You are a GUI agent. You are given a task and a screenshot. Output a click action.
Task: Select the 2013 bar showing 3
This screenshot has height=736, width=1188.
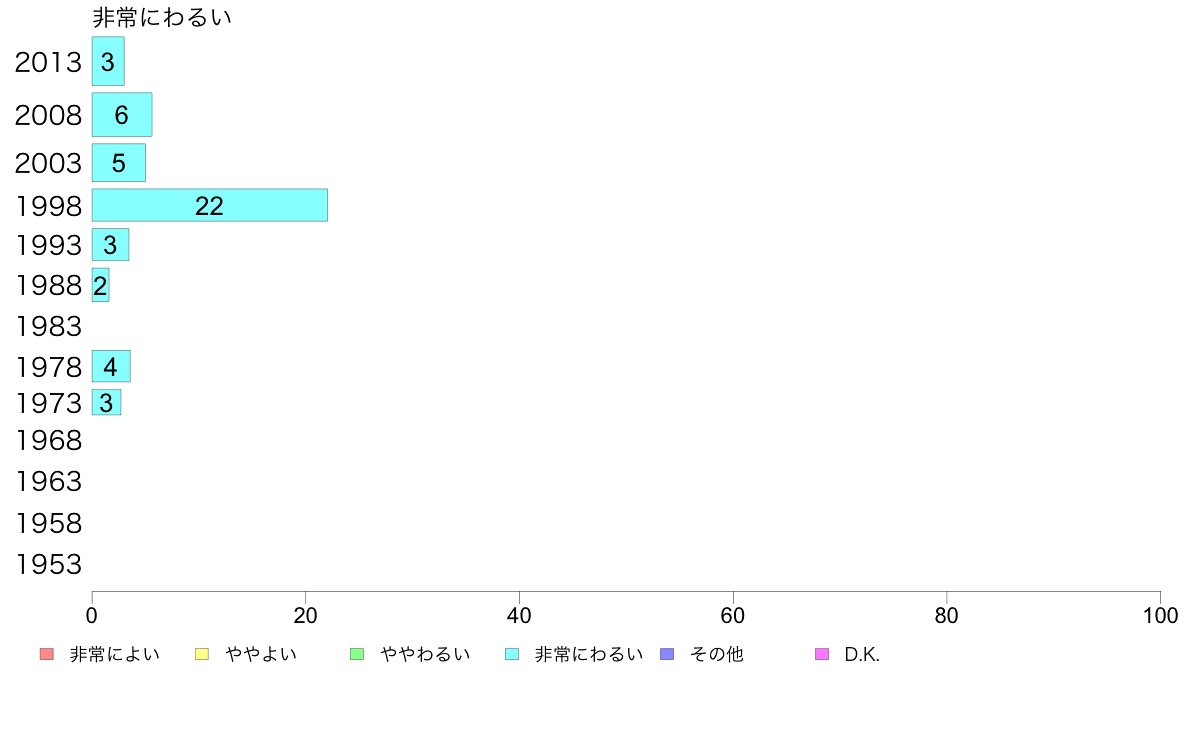[108, 61]
